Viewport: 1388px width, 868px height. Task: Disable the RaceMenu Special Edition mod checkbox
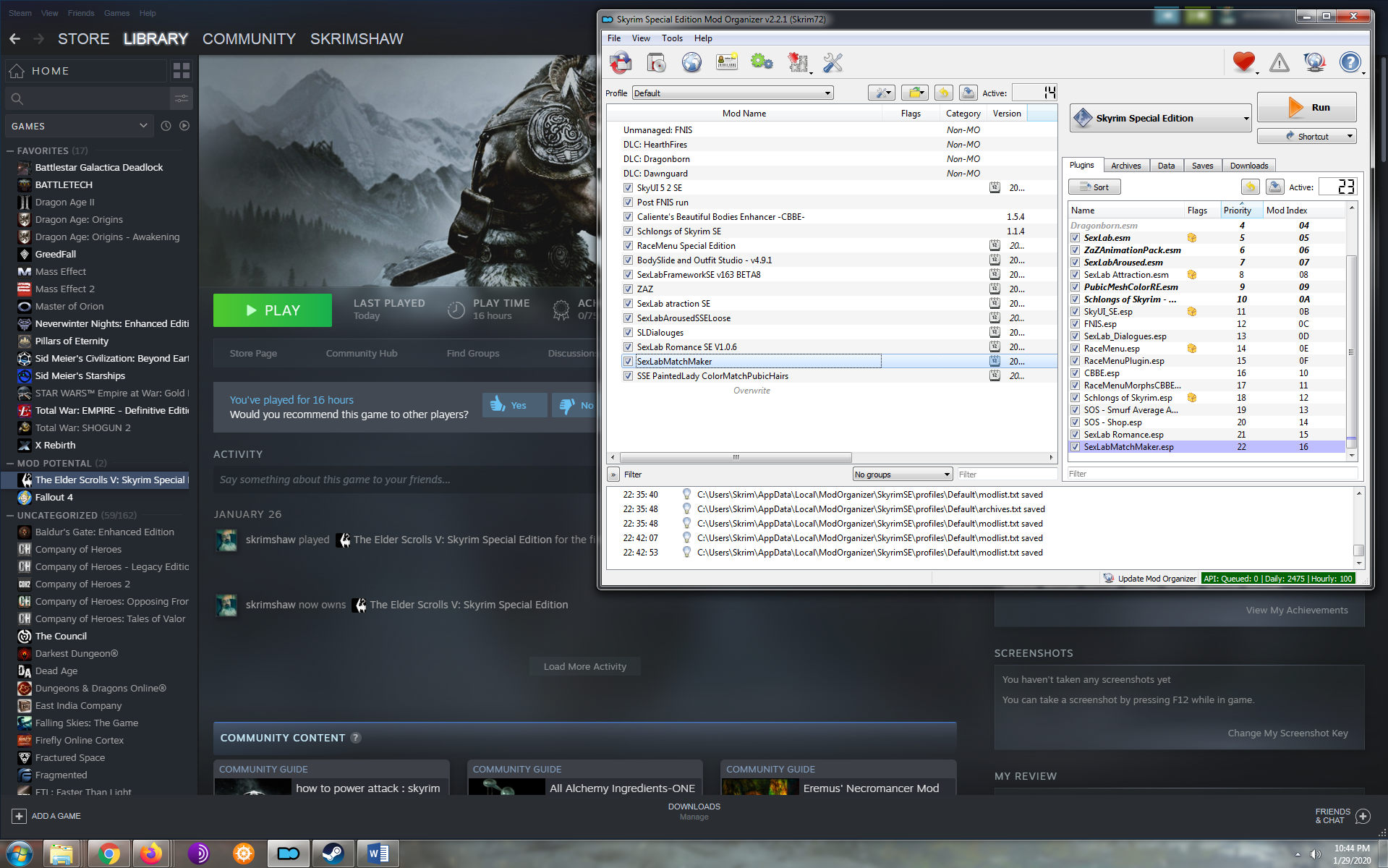click(628, 246)
